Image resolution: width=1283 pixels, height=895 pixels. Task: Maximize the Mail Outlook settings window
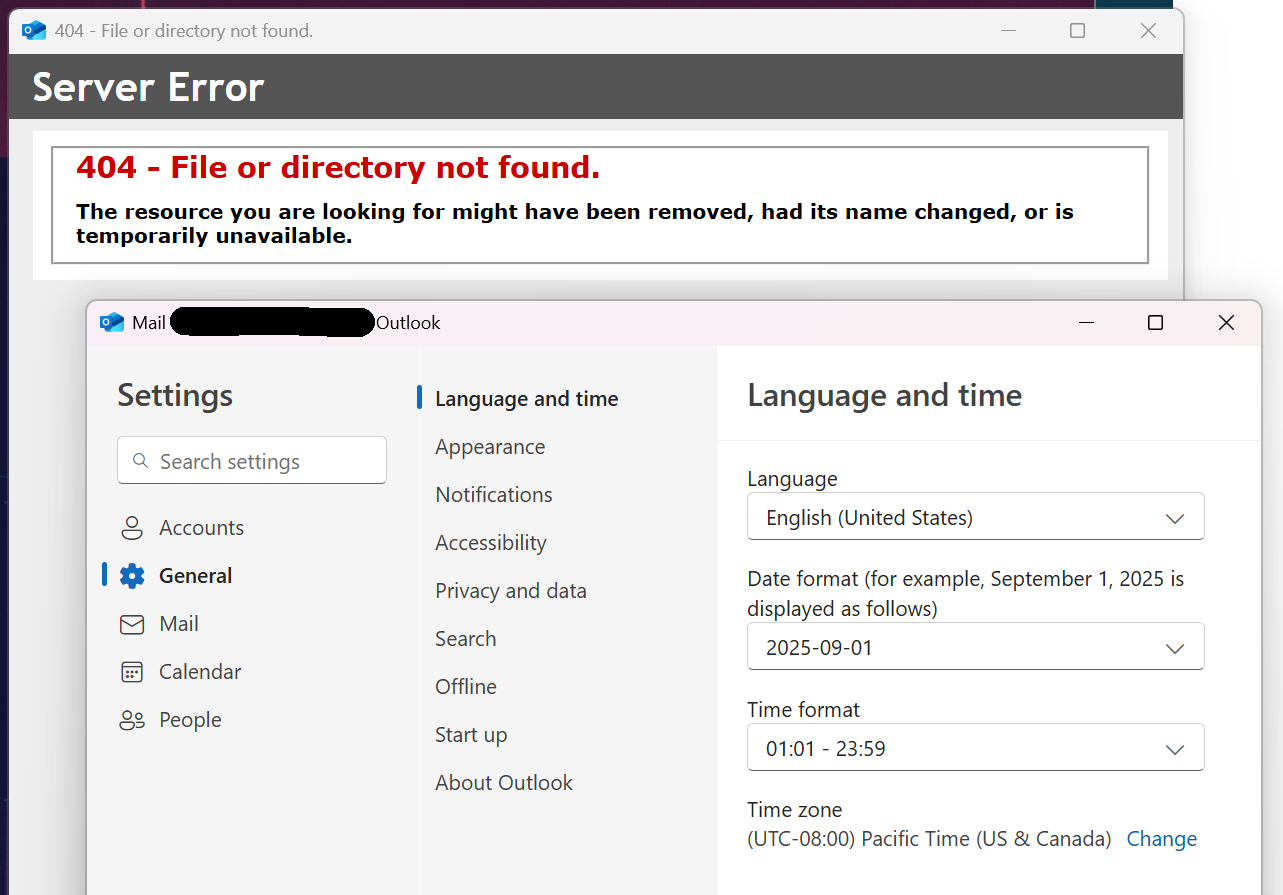(x=1155, y=322)
